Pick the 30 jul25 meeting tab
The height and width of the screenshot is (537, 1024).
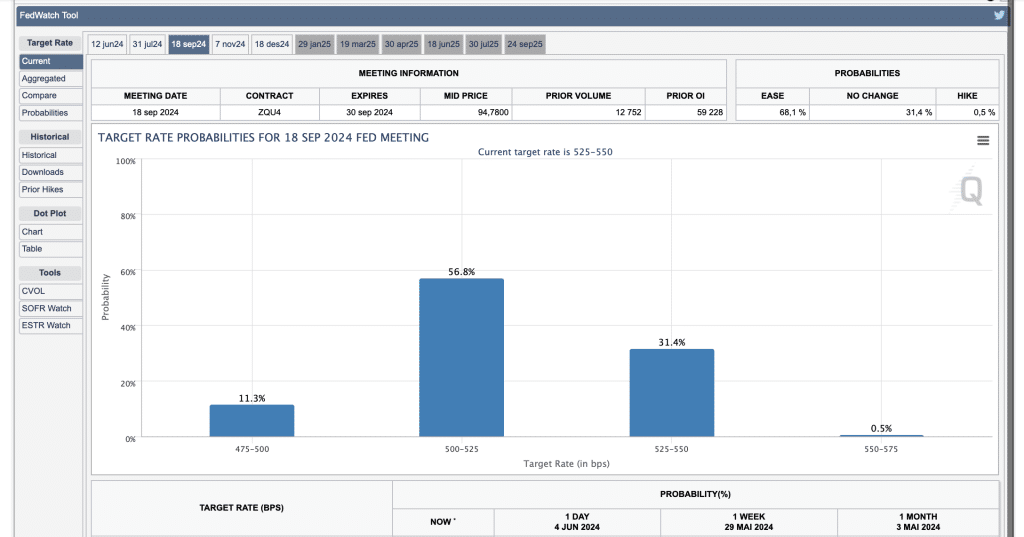[x=483, y=44]
